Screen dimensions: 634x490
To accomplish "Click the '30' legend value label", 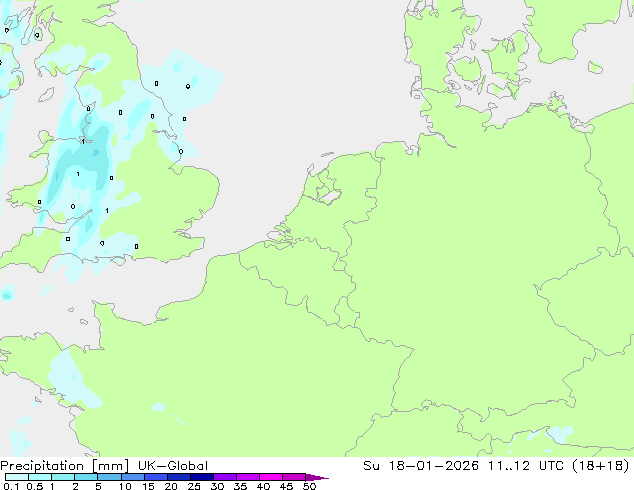I will pos(217,486).
